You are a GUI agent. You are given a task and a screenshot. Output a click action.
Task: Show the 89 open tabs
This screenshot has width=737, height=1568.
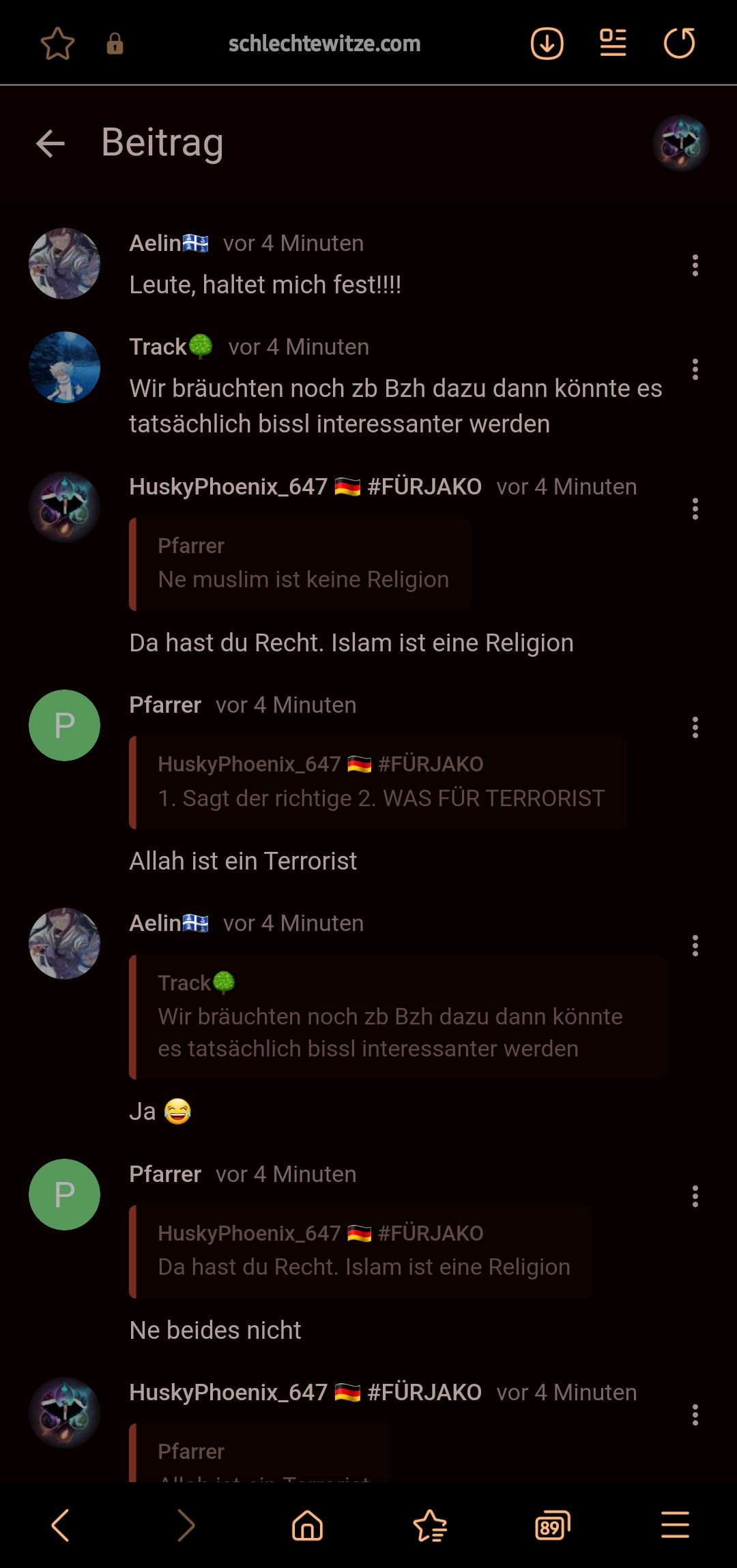click(552, 1525)
